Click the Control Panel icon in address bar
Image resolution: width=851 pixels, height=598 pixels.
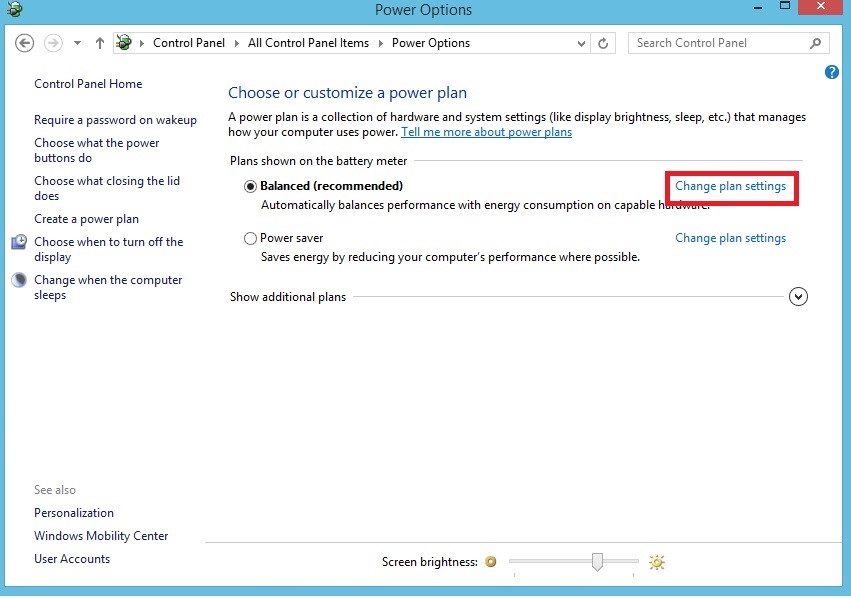(125, 43)
